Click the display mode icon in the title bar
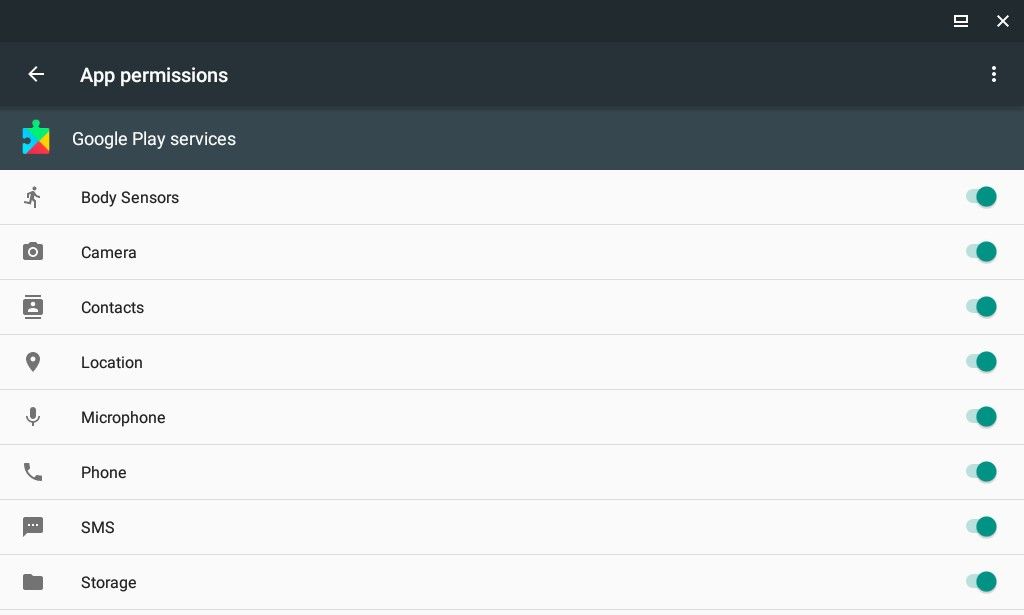This screenshot has width=1024, height=615. [x=960, y=21]
